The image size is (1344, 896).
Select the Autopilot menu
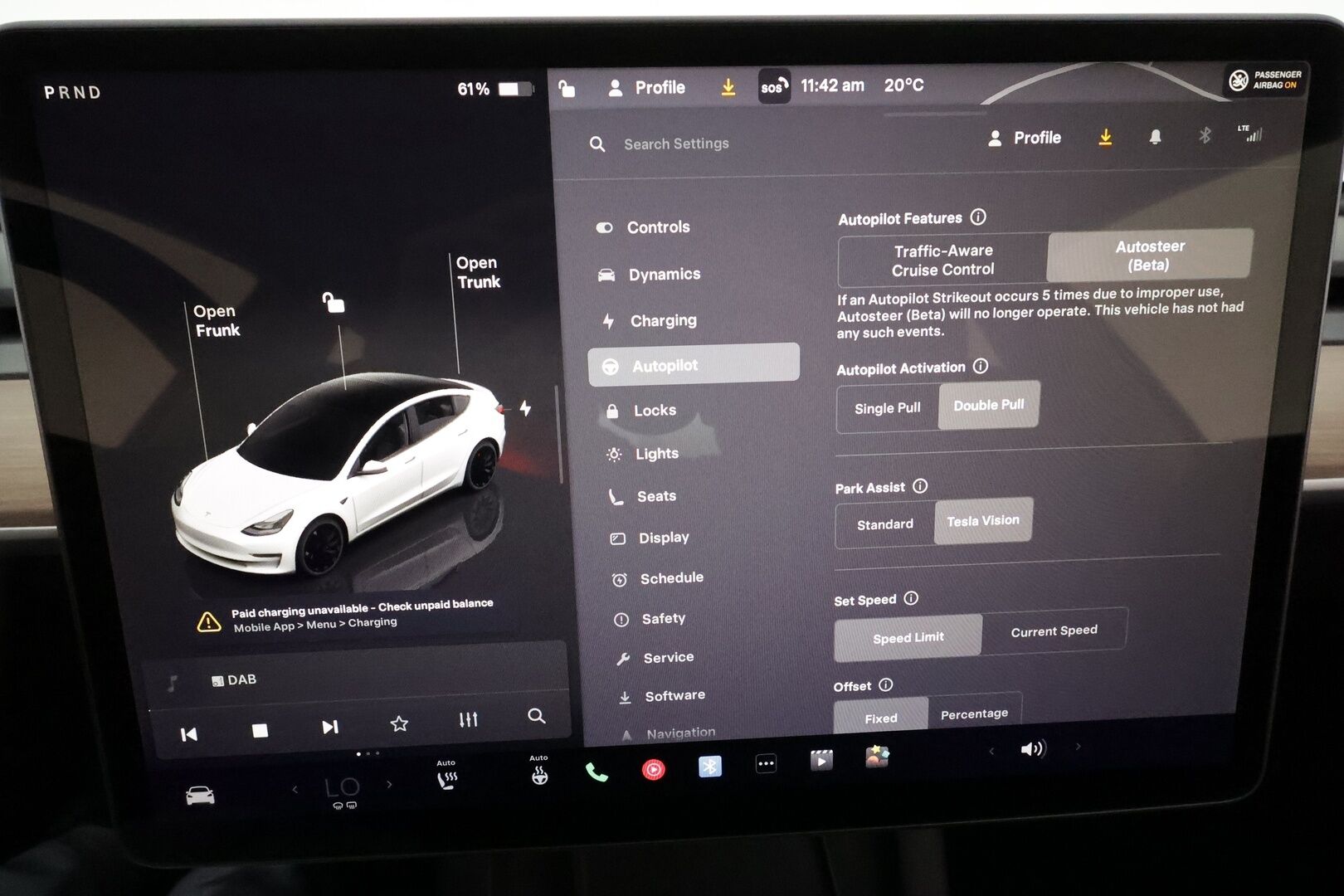click(694, 365)
